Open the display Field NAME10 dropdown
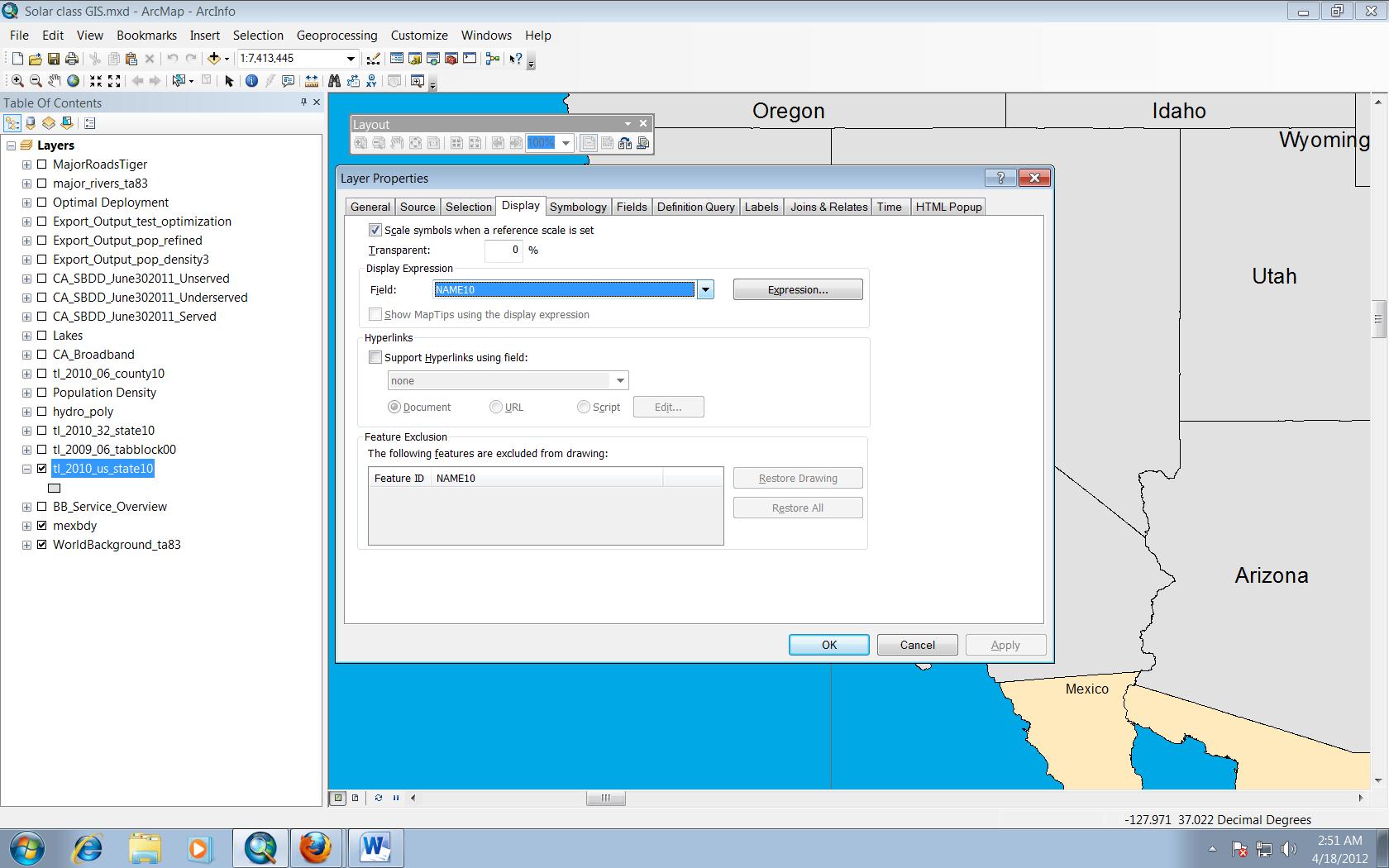This screenshot has width=1389, height=868. click(705, 290)
